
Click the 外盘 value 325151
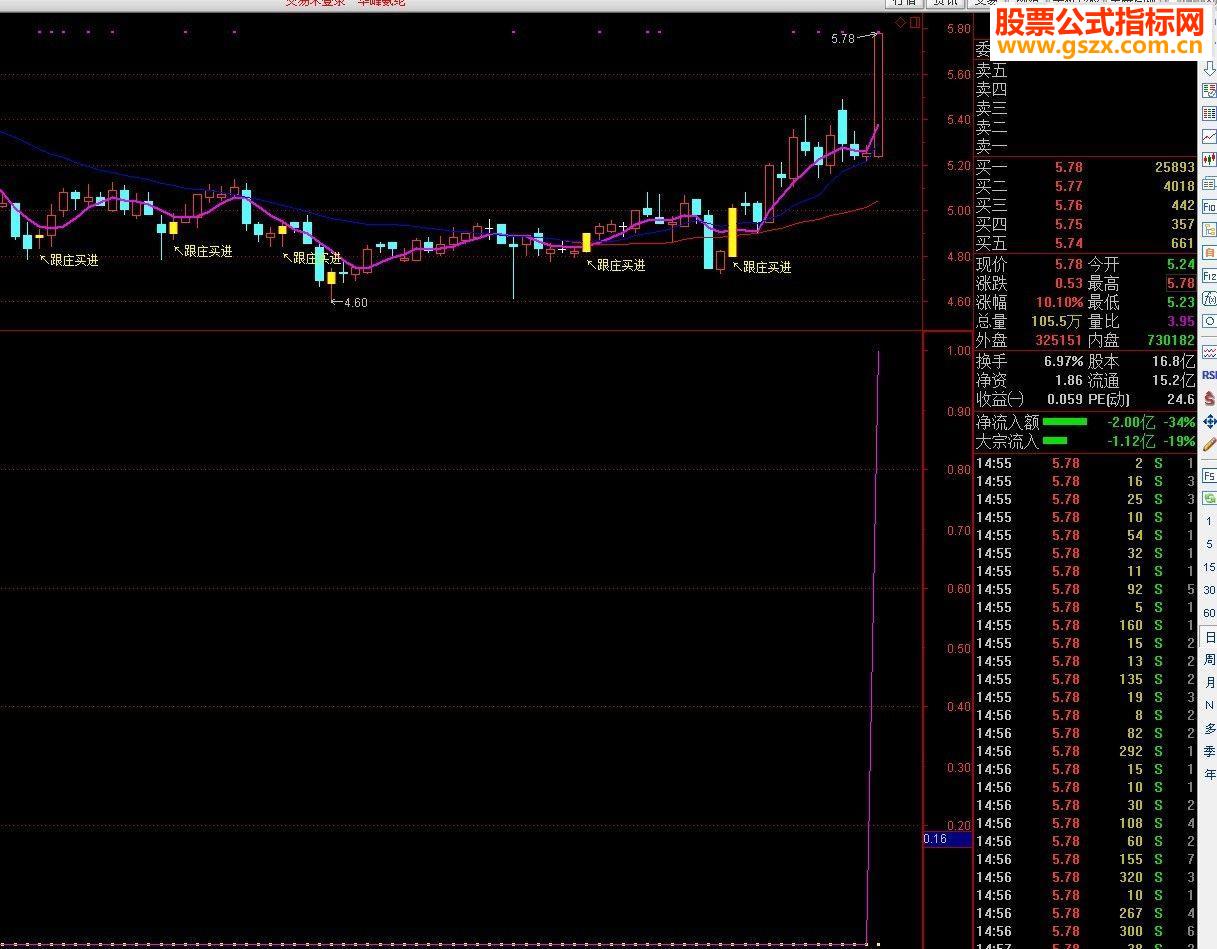[1059, 340]
